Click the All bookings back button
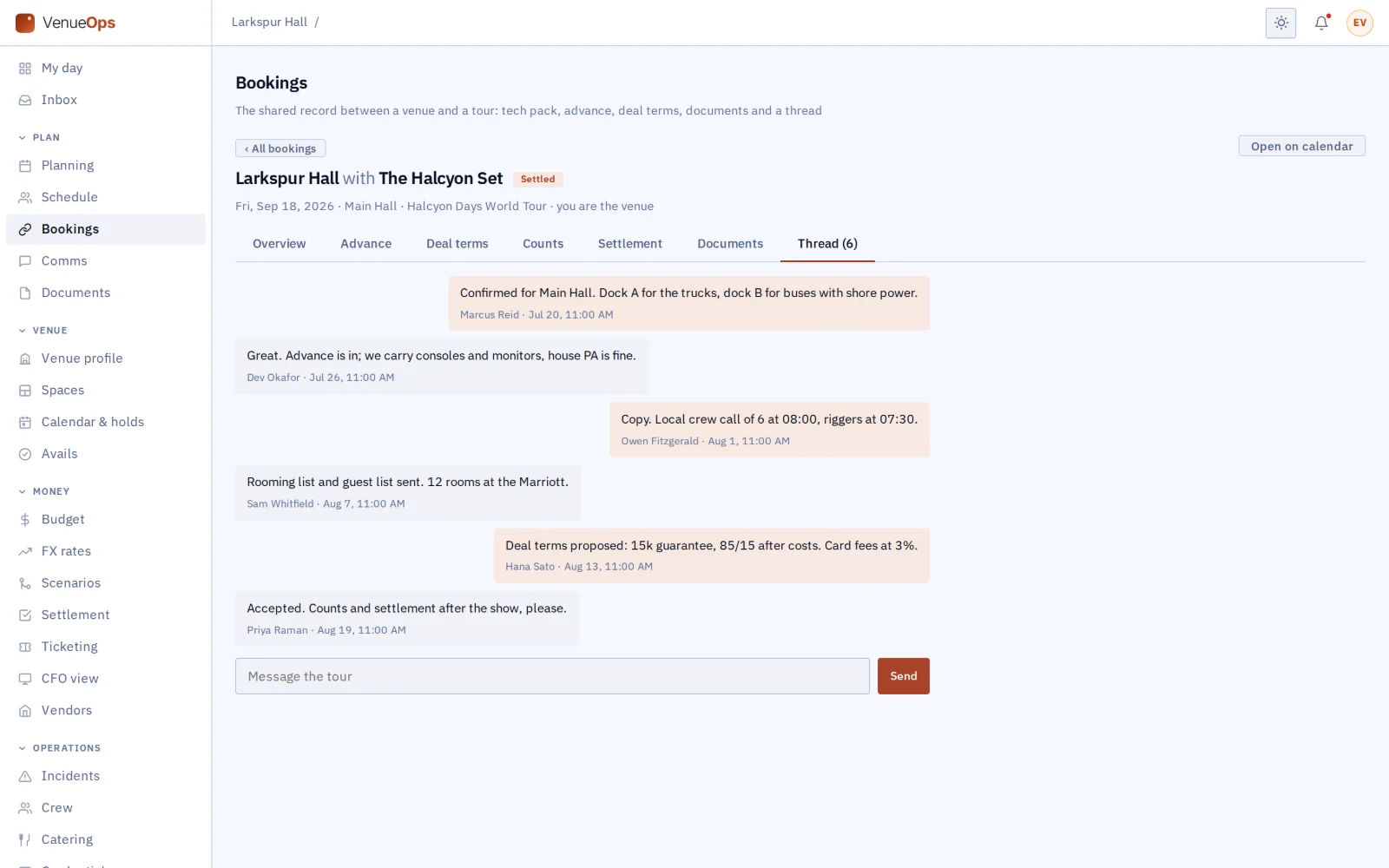Image resolution: width=1389 pixels, height=868 pixels. 280,148
